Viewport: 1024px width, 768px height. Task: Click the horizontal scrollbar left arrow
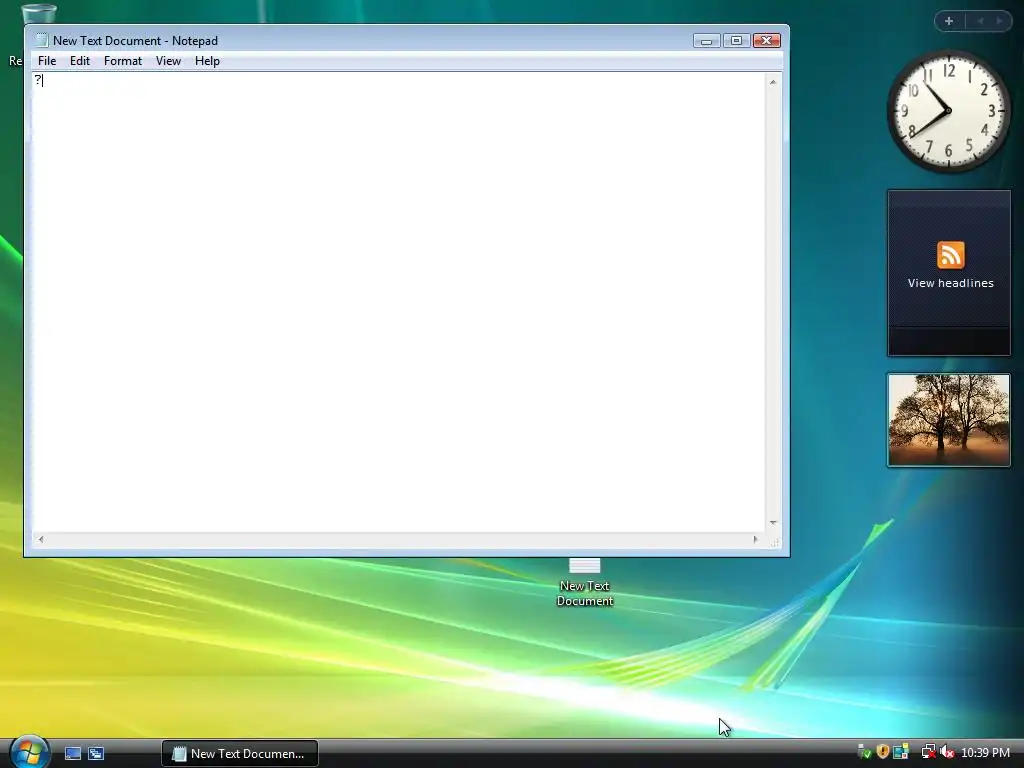(41, 539)
